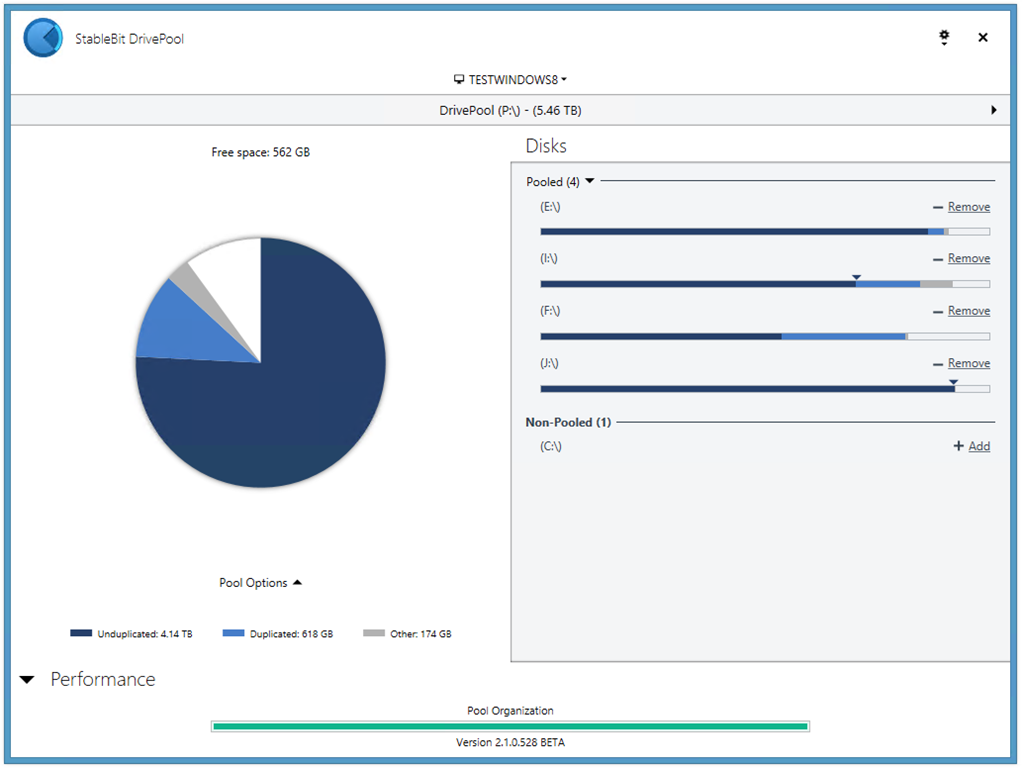Open the settings gear menu
1022x768 pixels.
pos(944,37)
